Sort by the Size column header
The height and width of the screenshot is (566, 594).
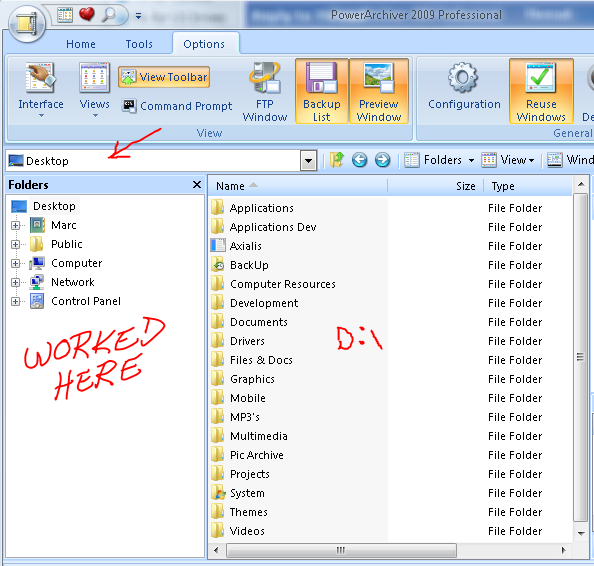tap(435, 186)
